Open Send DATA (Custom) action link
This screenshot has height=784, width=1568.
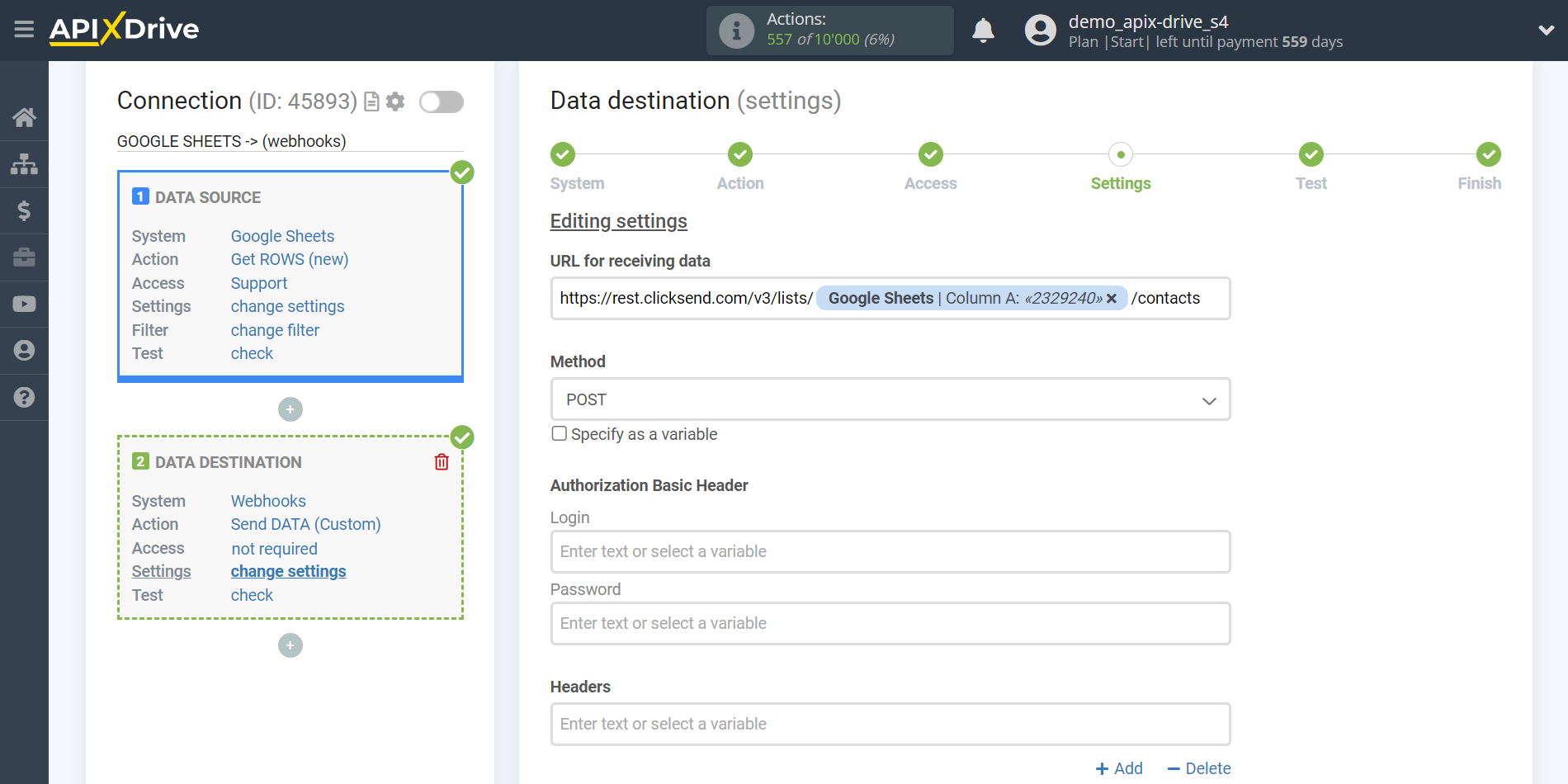pyautogui.click(x=305, y=524)
